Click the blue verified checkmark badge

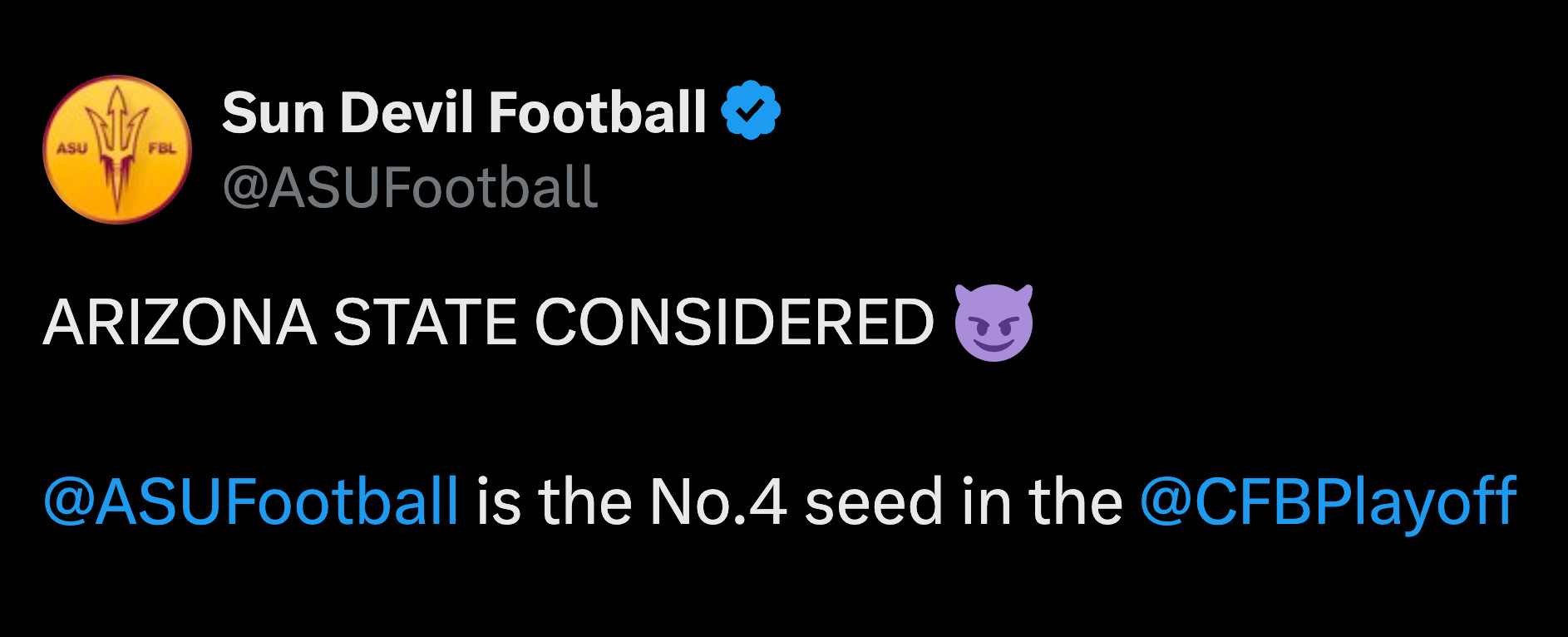click(751, 110)
